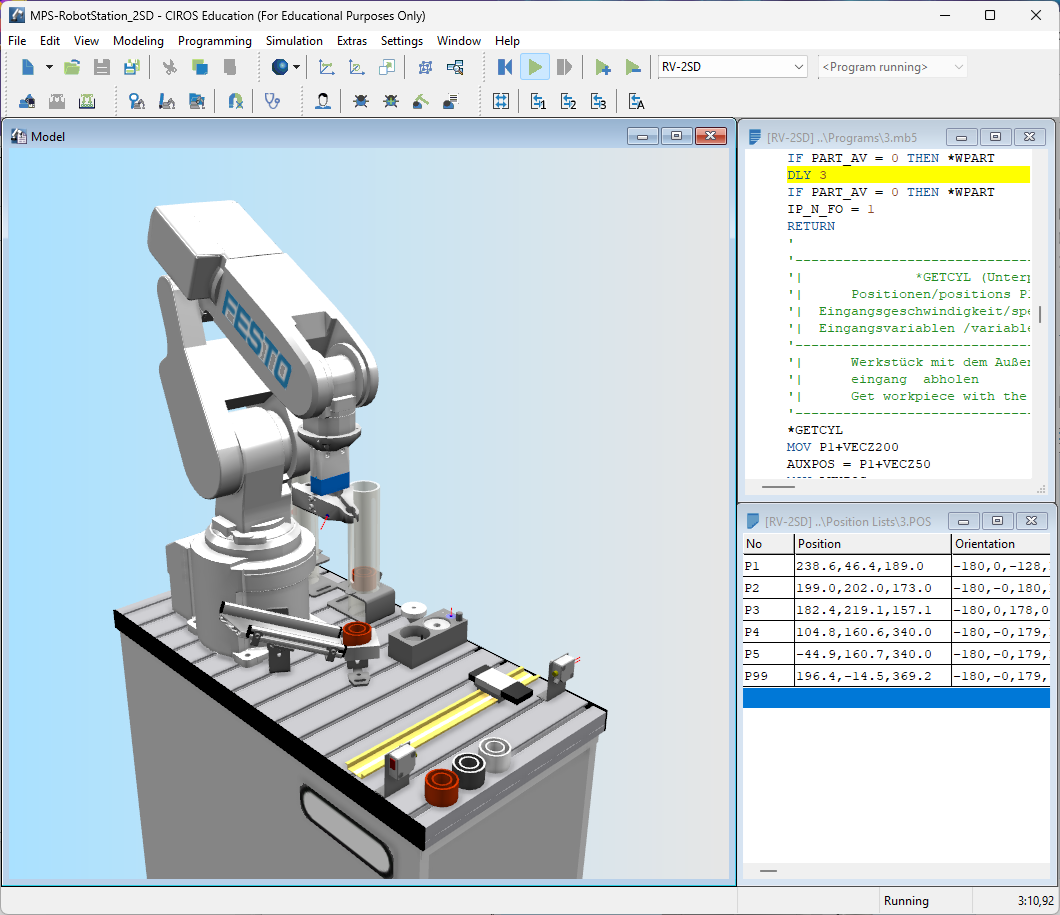
Task: Open the Help menu
Action: (507, 41)
